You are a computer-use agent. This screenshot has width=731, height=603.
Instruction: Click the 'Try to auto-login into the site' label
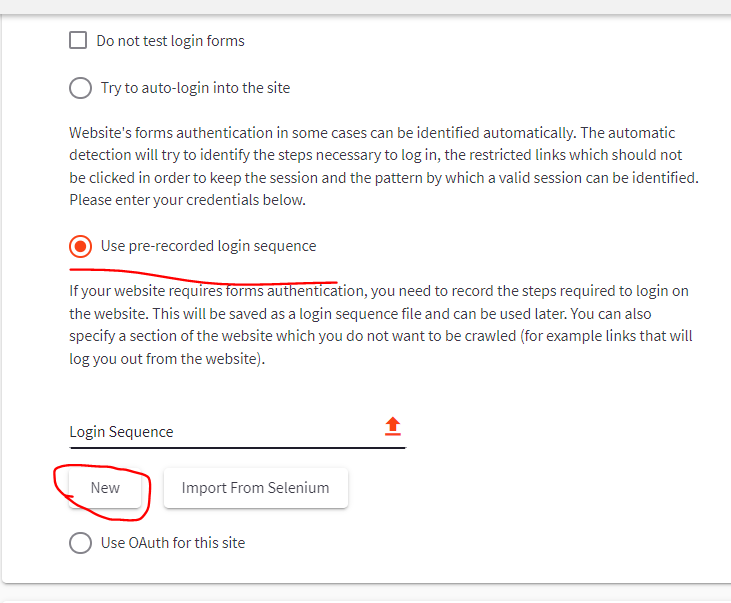coord(195,88)
